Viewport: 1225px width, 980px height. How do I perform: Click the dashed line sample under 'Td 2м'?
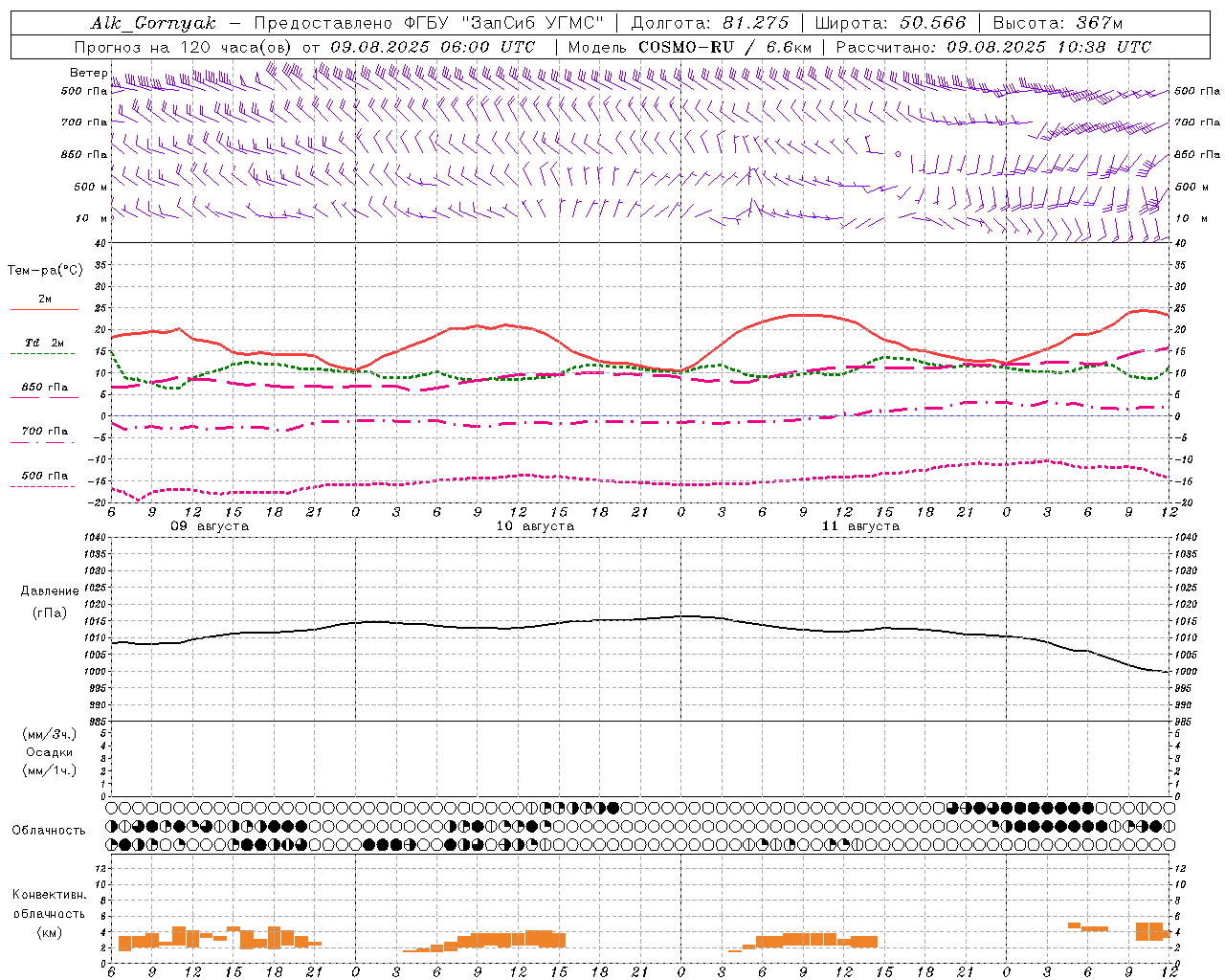(x=42, y=353)
